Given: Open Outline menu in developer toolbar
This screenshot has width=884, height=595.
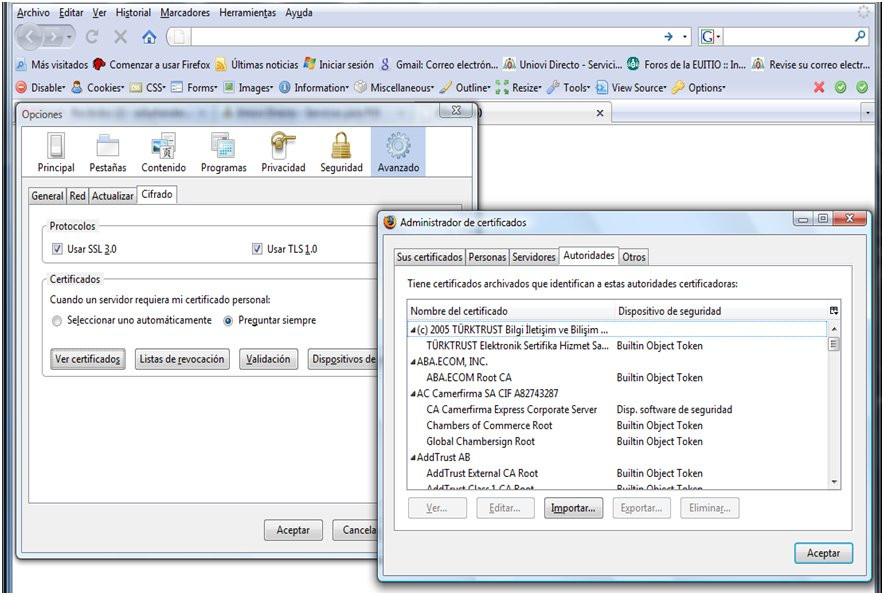Looking at the screenshot, I should 466,87.
